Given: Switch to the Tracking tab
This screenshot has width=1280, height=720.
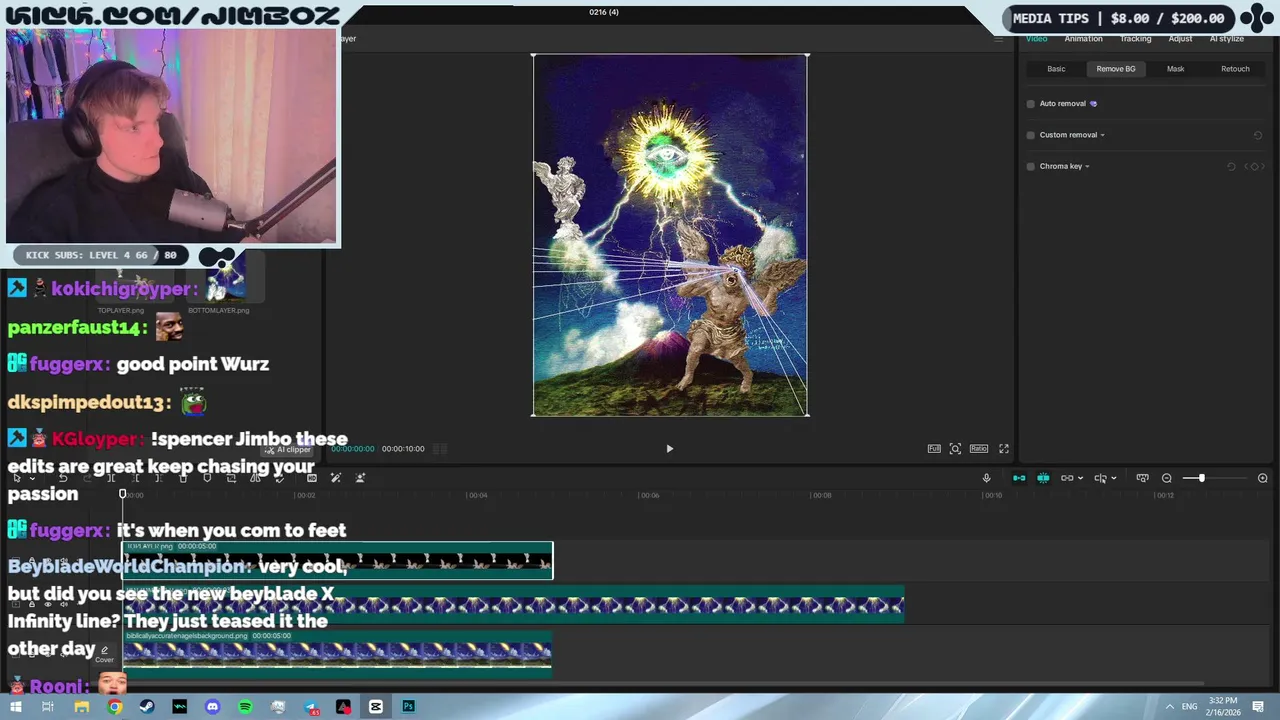Looking at the screenshot, I should point(1135,39).
